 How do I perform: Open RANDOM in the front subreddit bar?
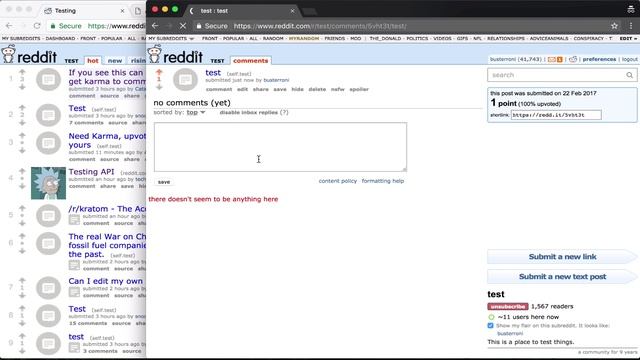tap(273, 38)
